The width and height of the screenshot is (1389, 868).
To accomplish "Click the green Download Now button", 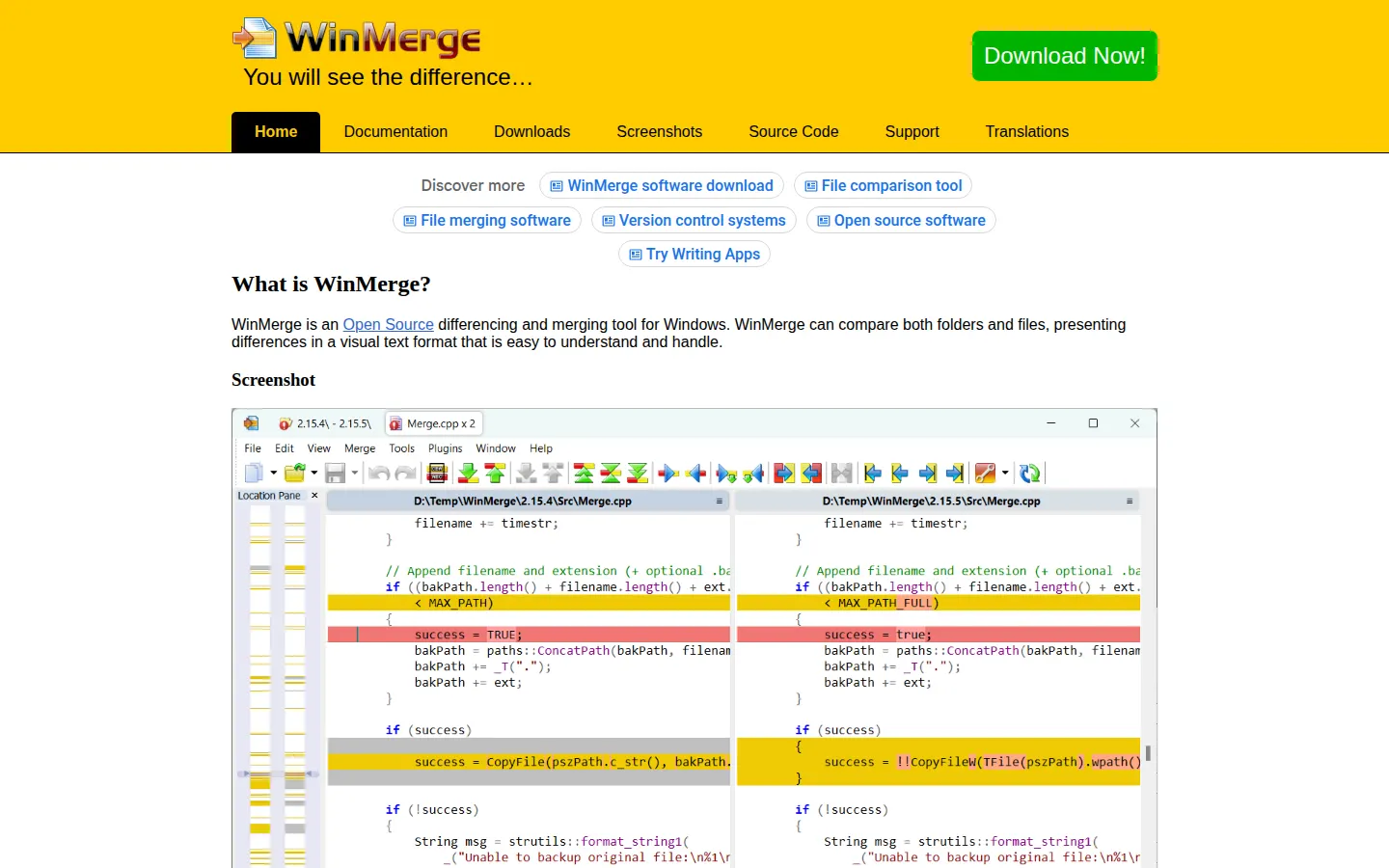I will (1064, 56).
